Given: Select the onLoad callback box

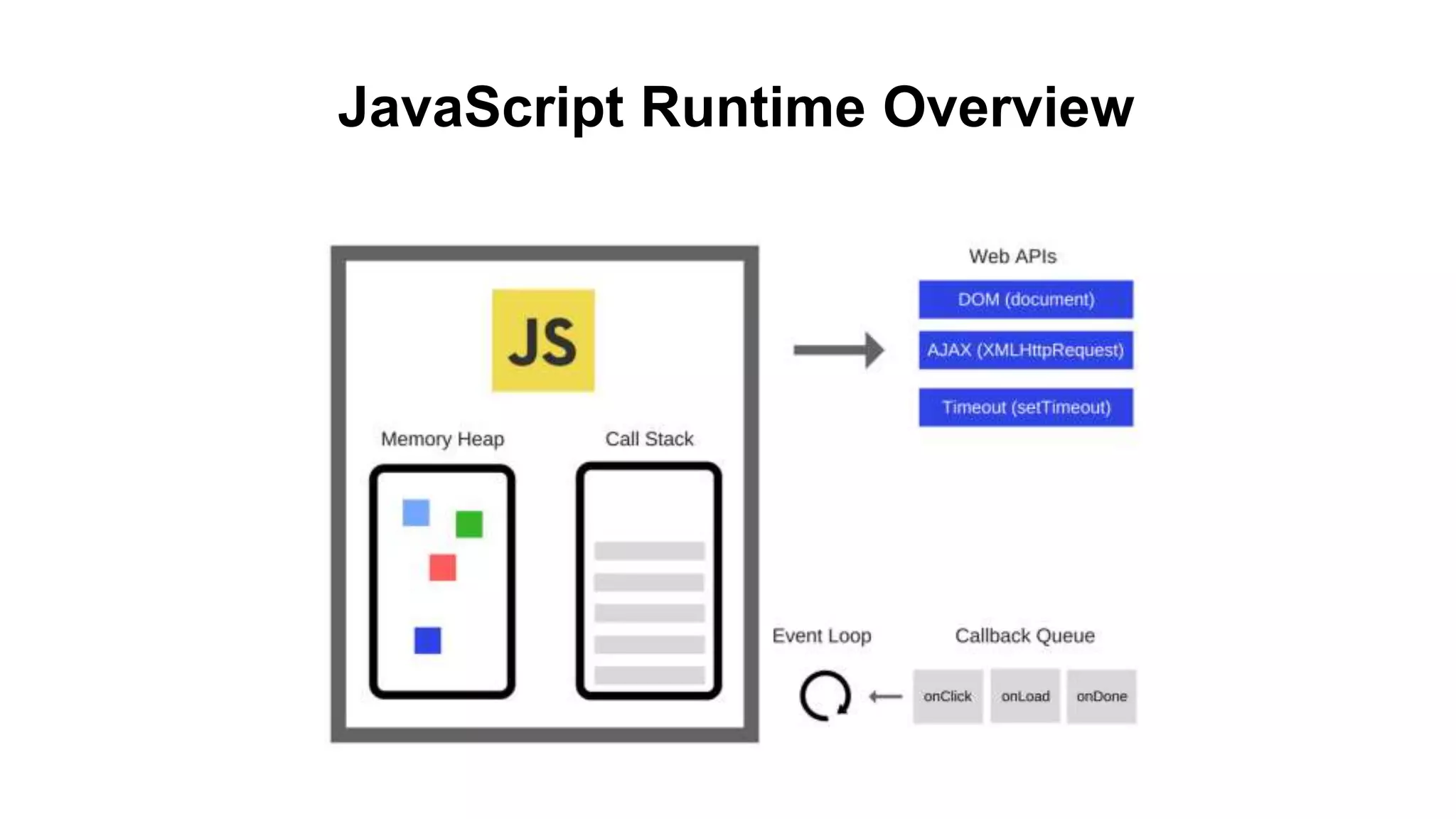Looking at the screenshot, I should [x=1025, y=696].
